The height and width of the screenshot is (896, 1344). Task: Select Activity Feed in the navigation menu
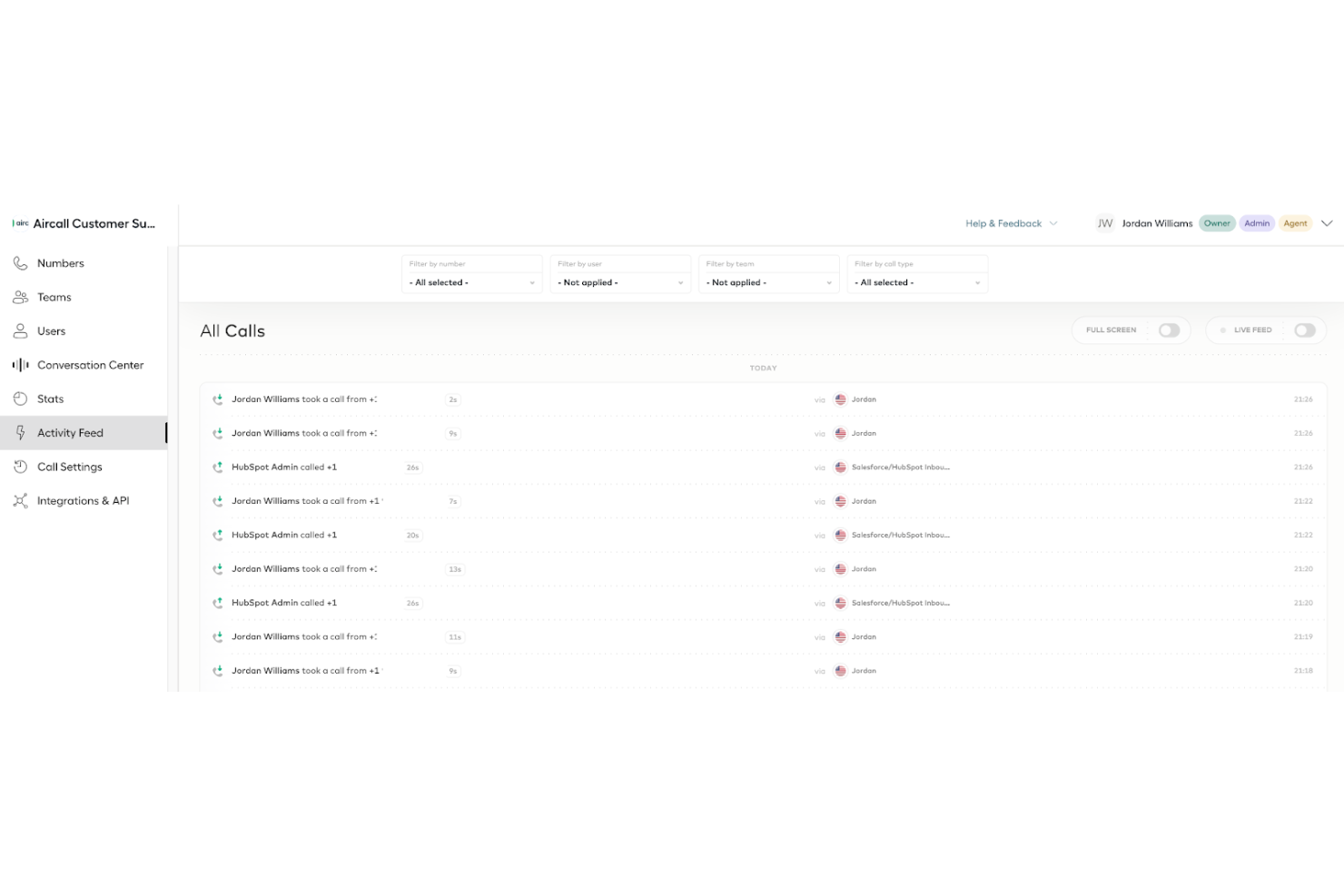point(70,433)
